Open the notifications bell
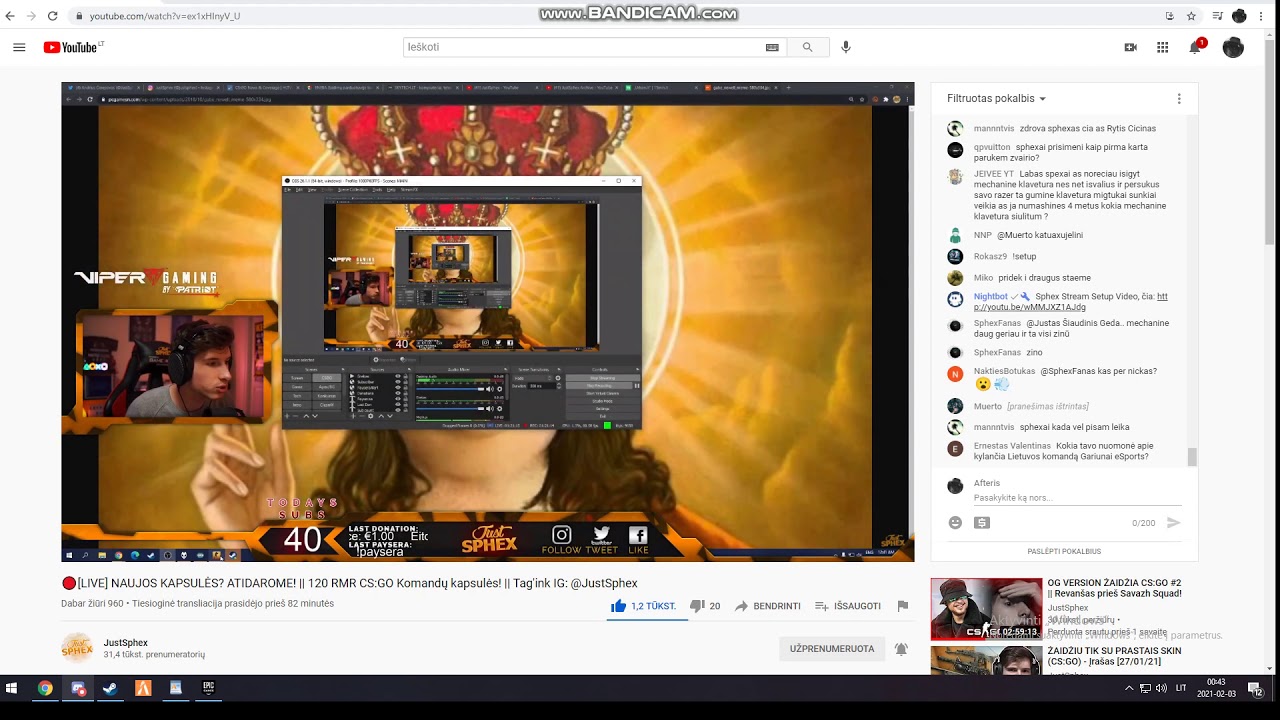Screen dimensions: 1280x720 click(1195, 47)
